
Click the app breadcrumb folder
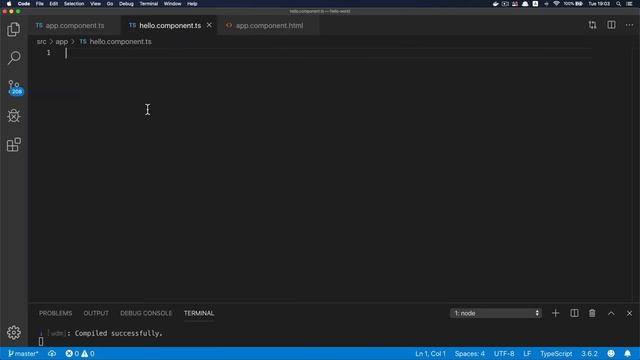click(x=62, y=42)
